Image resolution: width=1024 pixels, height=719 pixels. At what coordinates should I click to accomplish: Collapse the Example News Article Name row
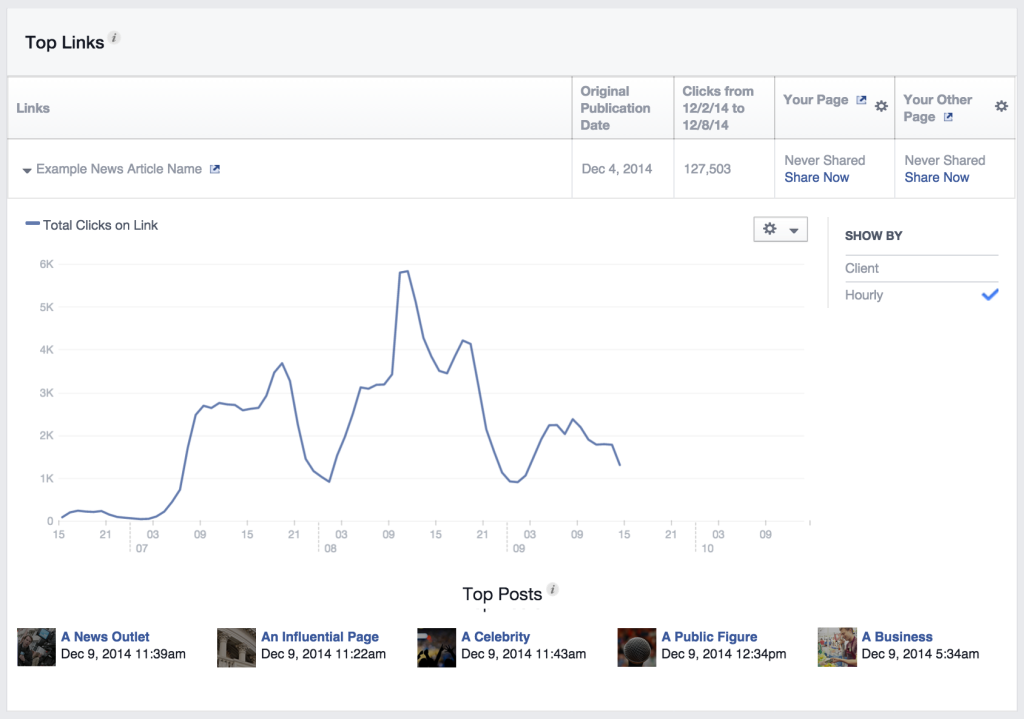tap(27, 170)
